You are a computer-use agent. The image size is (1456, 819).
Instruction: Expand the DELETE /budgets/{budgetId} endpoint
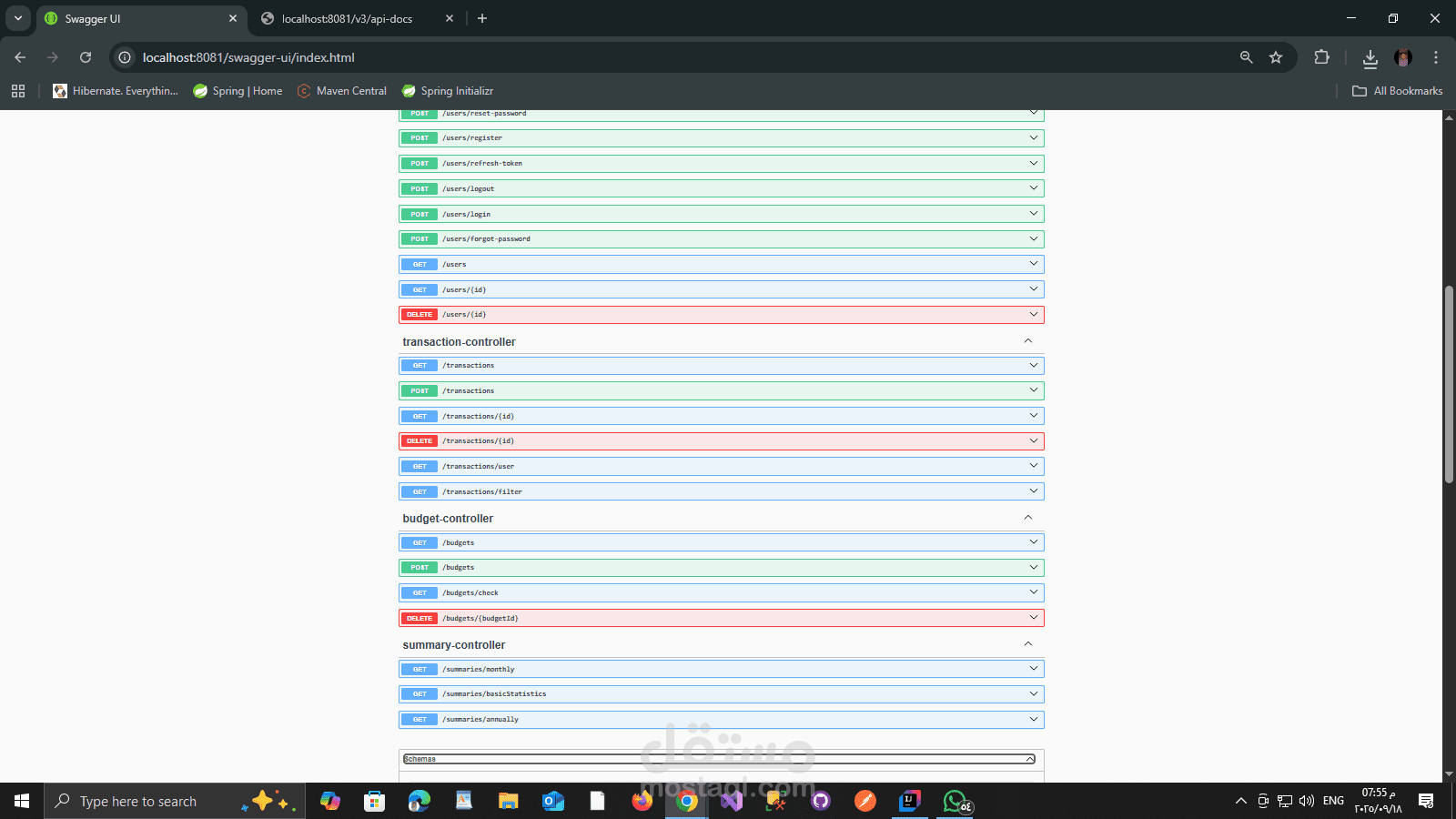[722, 618]
